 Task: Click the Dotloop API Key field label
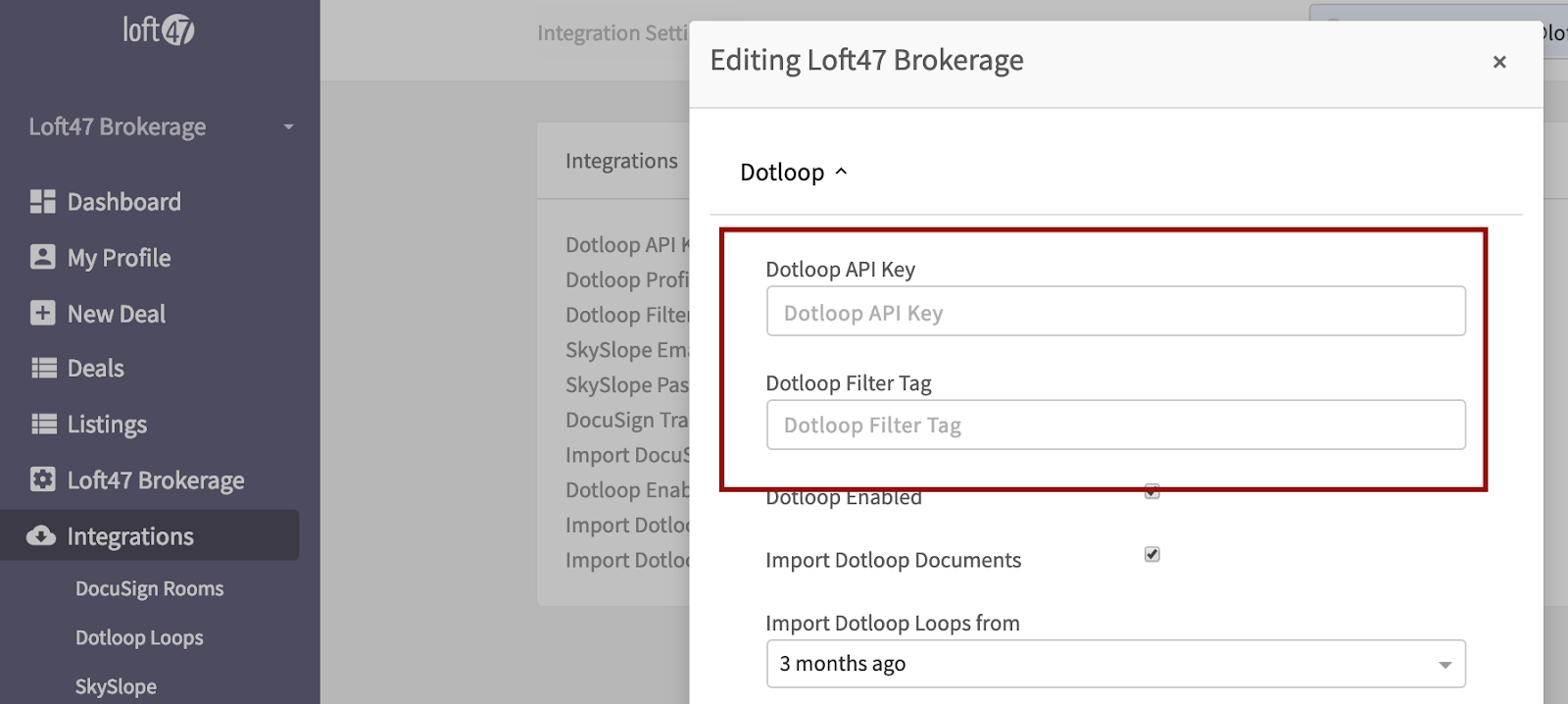pos(840,269)
